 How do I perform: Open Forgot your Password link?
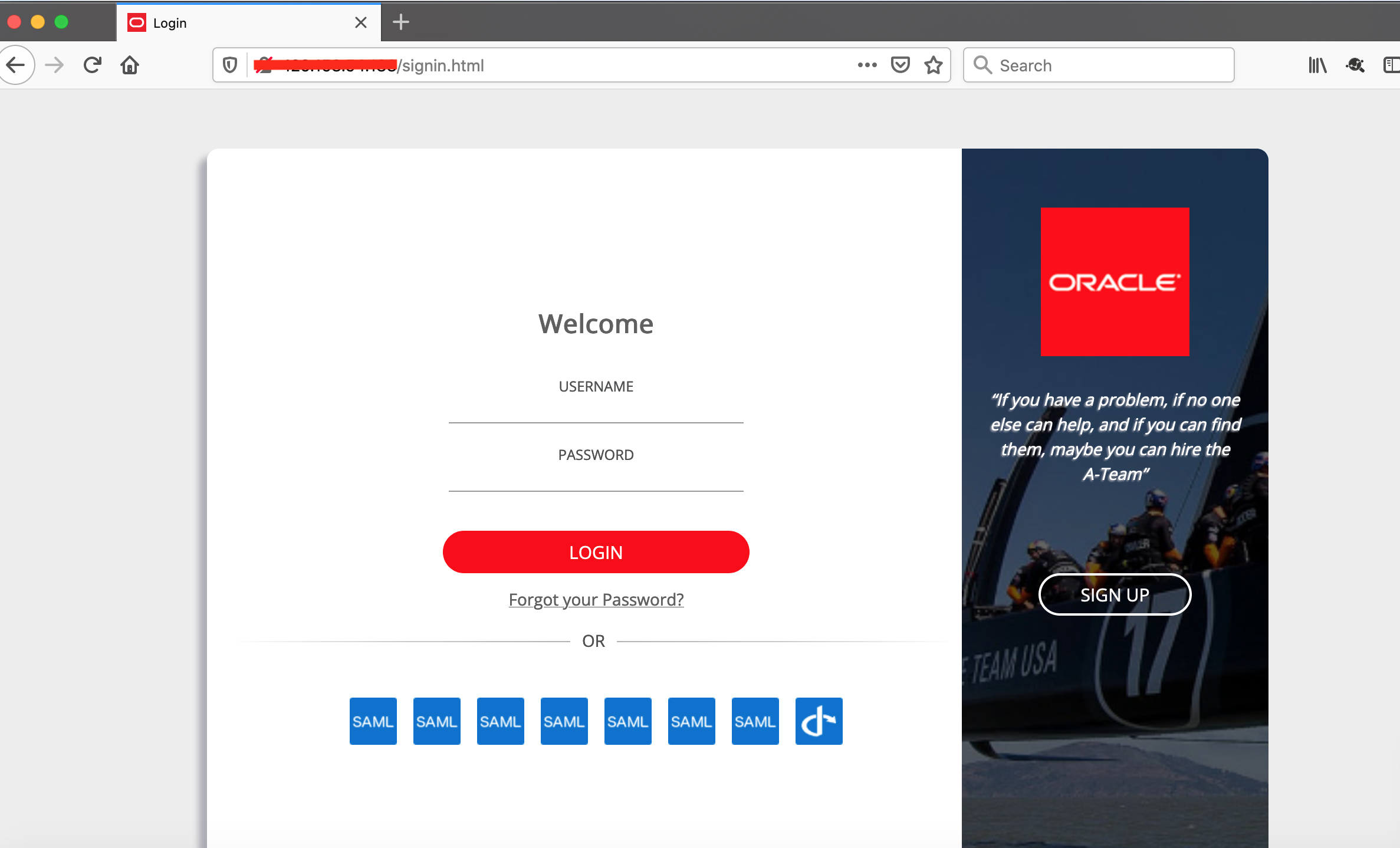596,599
